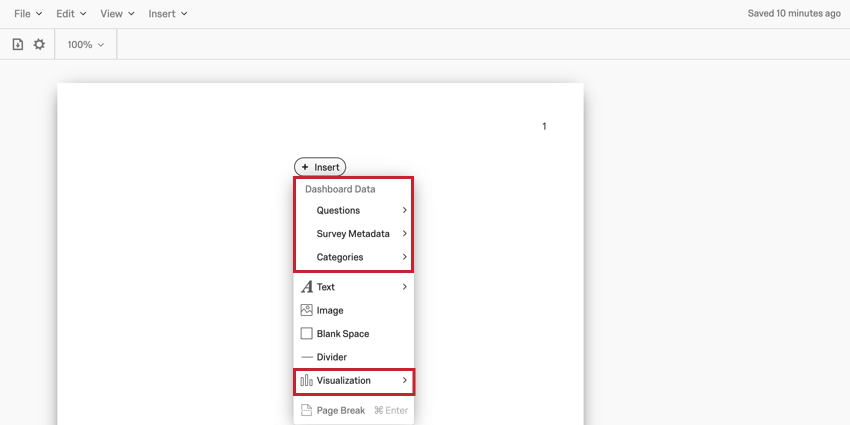Click the export/download report icon
The height and width of the screenshot is (425, 850).
click(x=18, y=44)
